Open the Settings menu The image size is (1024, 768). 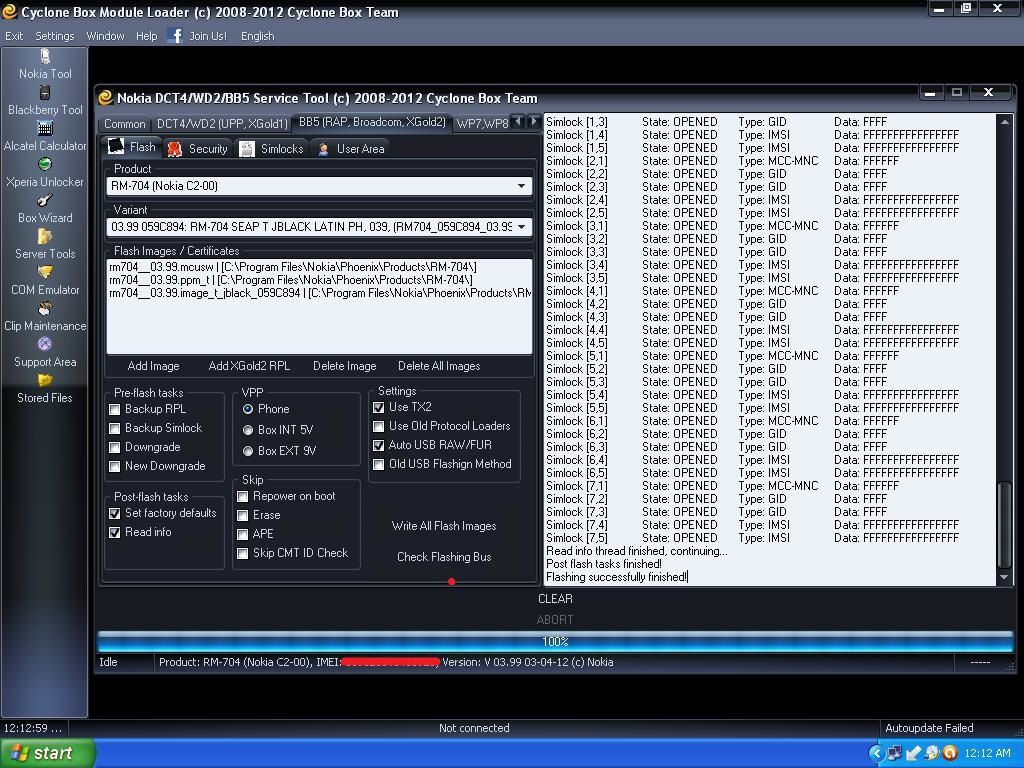tap(54, 36)
